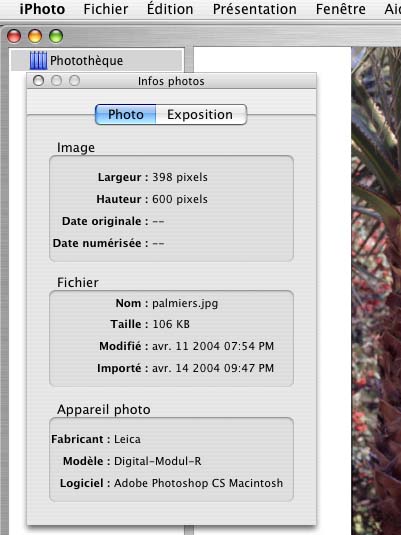Switch to the Exposition tab

[x=200, y=115]
